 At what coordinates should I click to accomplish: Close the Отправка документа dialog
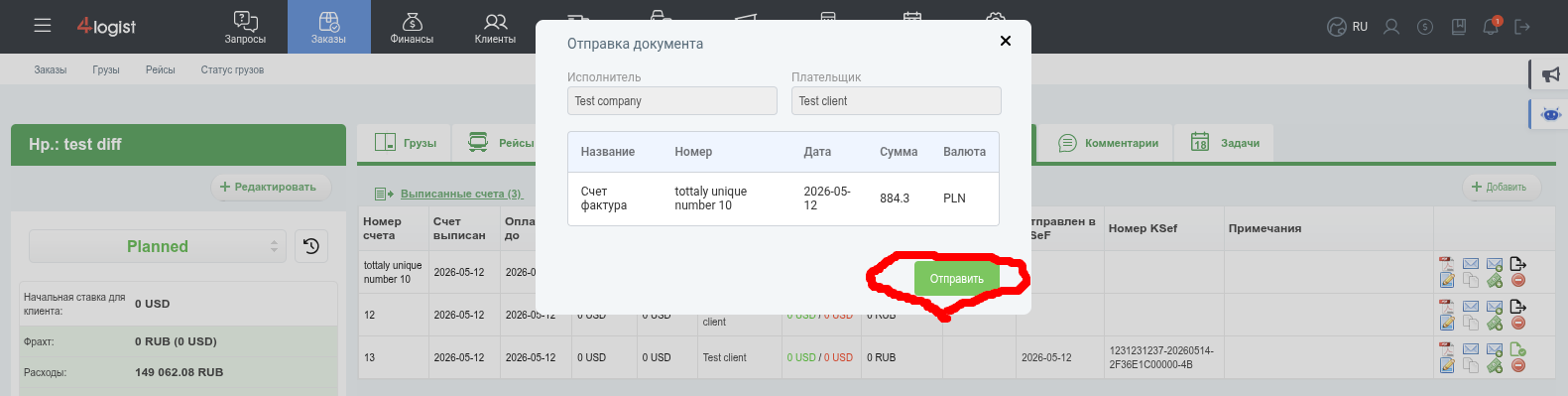pyautogui.click(x=1006, y=41)
